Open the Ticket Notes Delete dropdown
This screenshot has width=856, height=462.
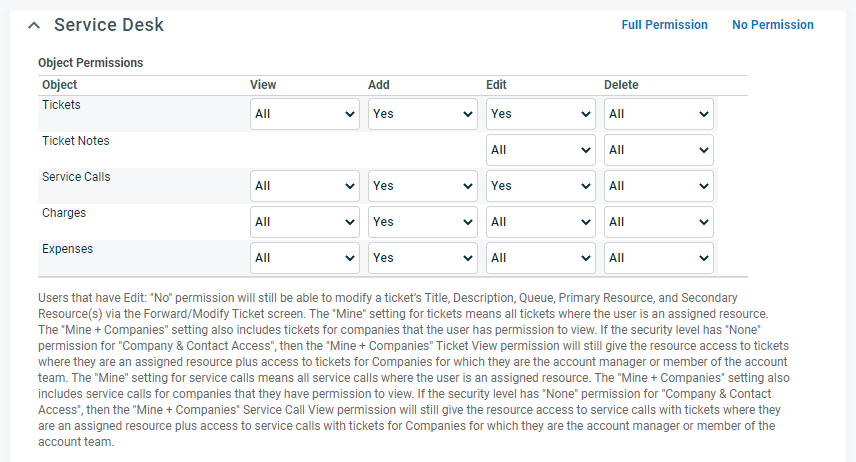coord(658,150)
